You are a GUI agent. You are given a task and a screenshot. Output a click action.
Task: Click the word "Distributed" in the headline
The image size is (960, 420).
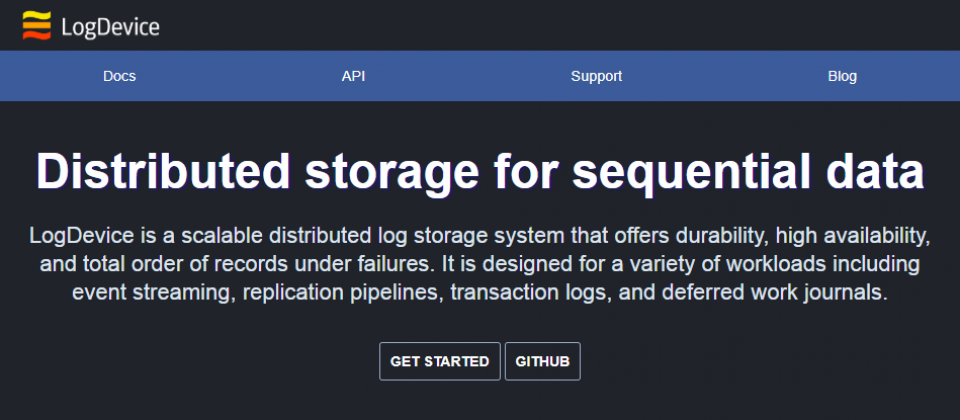tap(163, 170)
